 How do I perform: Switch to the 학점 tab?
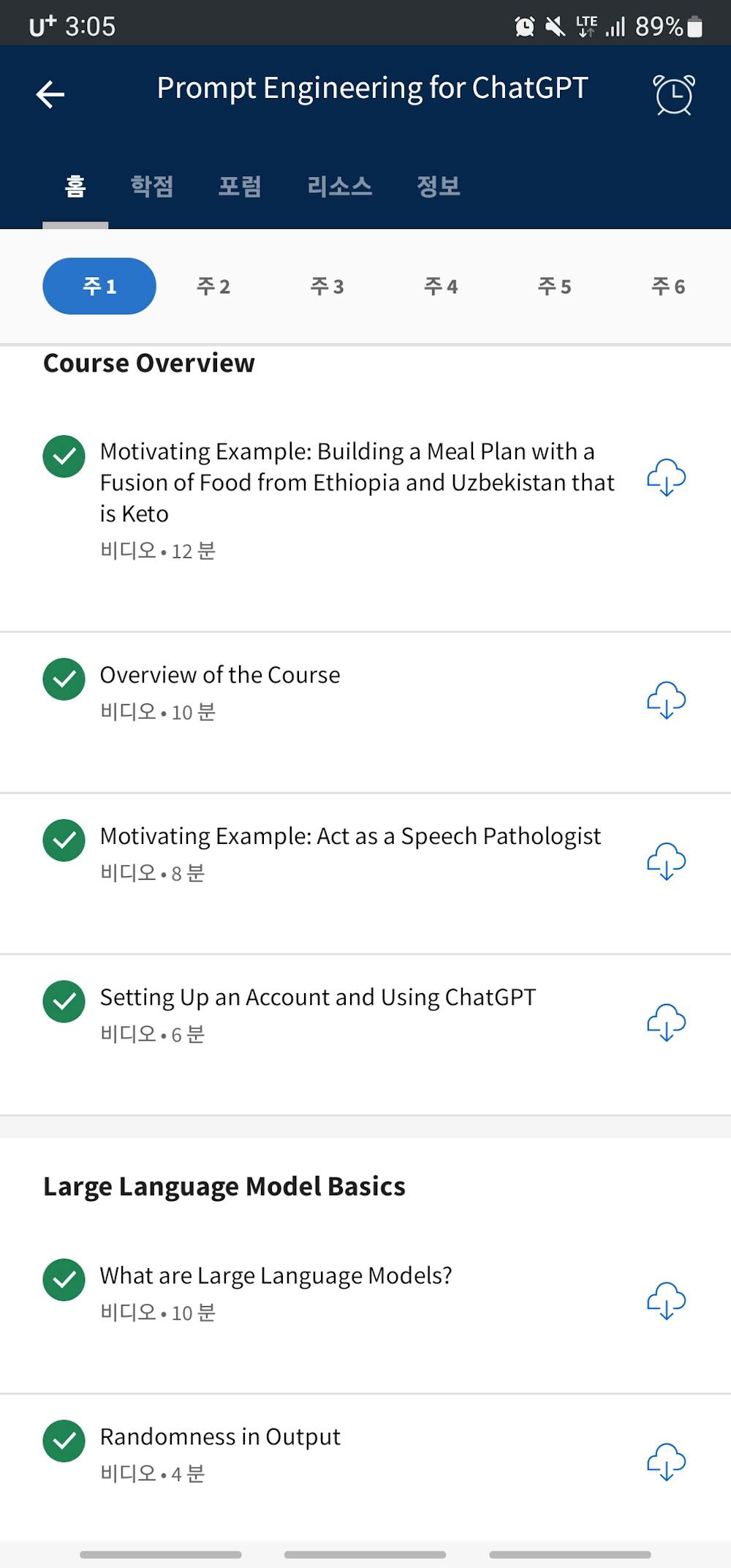[152, 186]
